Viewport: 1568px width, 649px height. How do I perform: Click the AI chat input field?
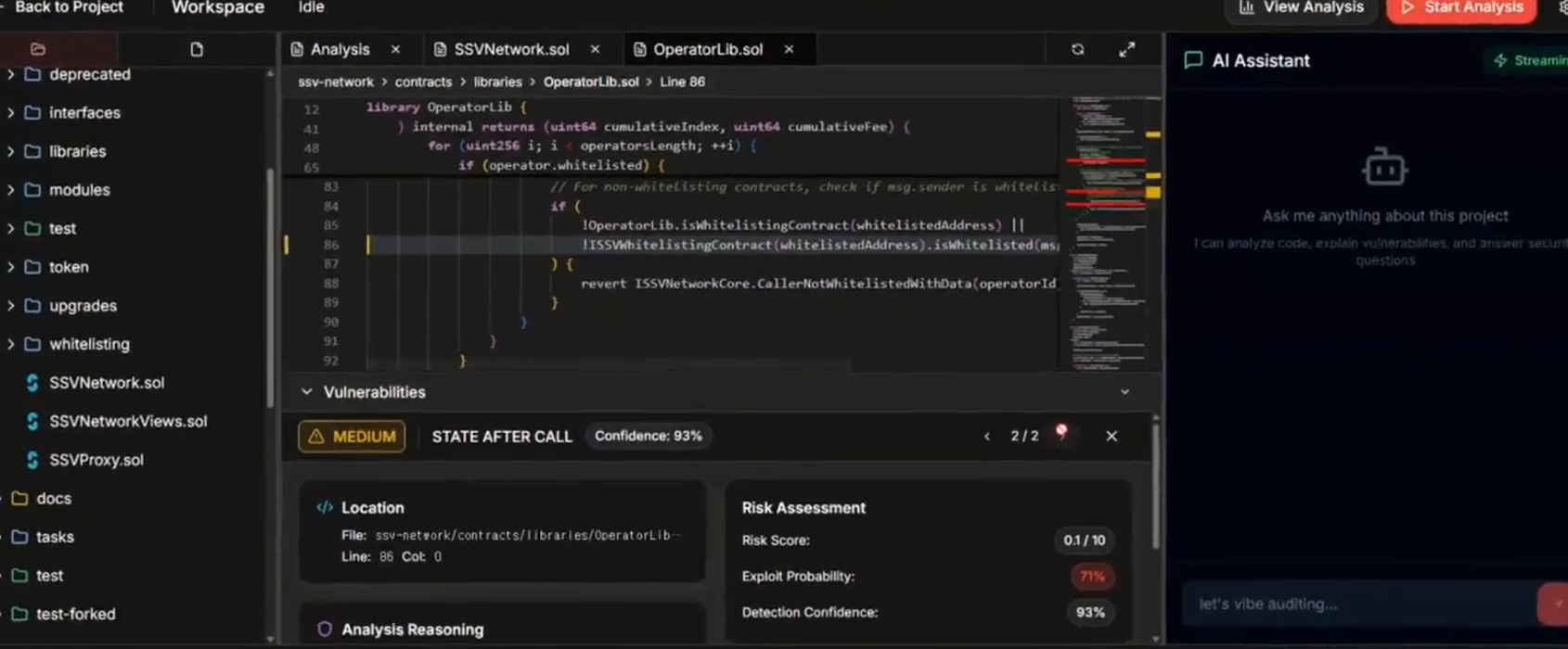click(1359, 604)
